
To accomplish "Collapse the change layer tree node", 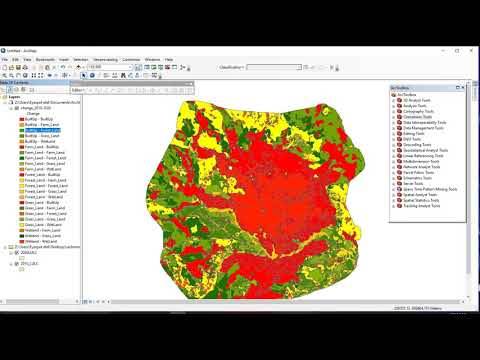I will coord(11,108).
